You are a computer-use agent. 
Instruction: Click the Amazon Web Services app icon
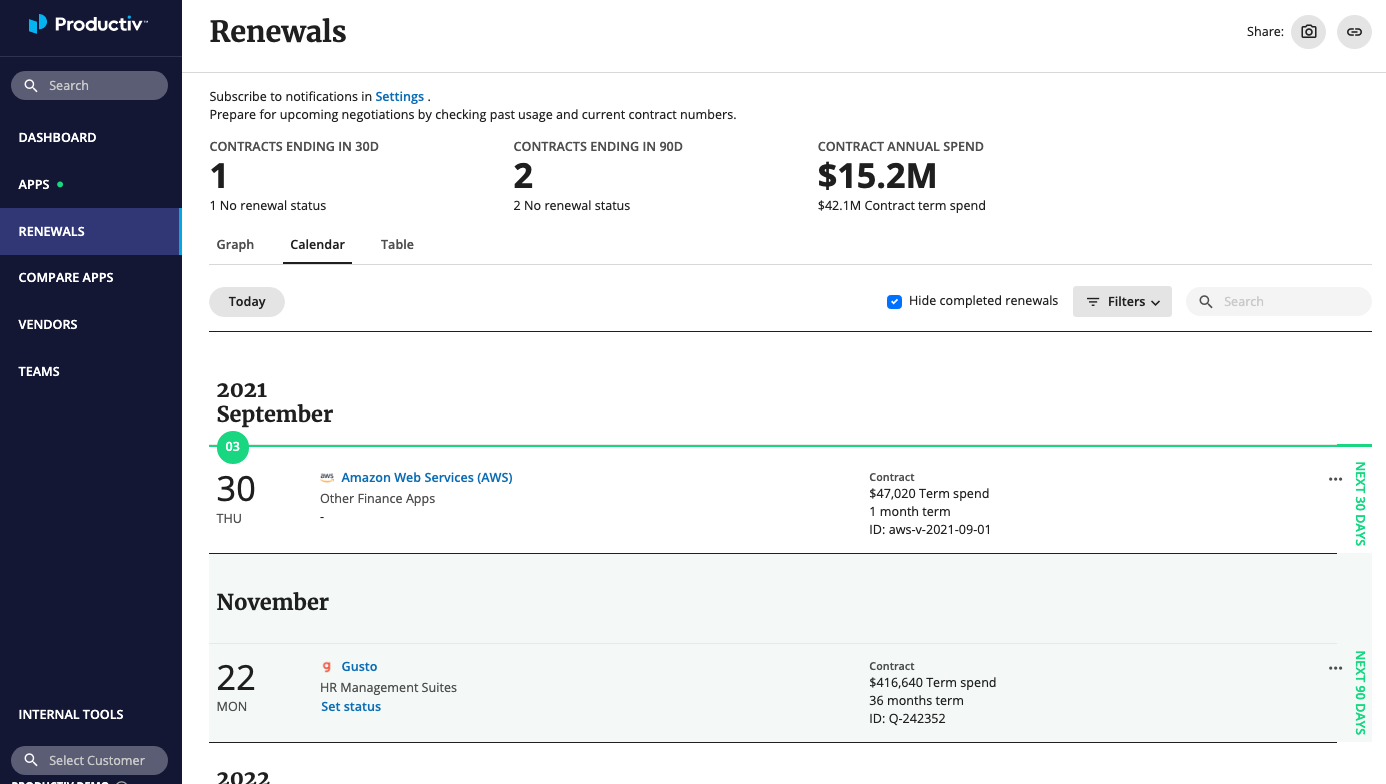pos(327,477)
